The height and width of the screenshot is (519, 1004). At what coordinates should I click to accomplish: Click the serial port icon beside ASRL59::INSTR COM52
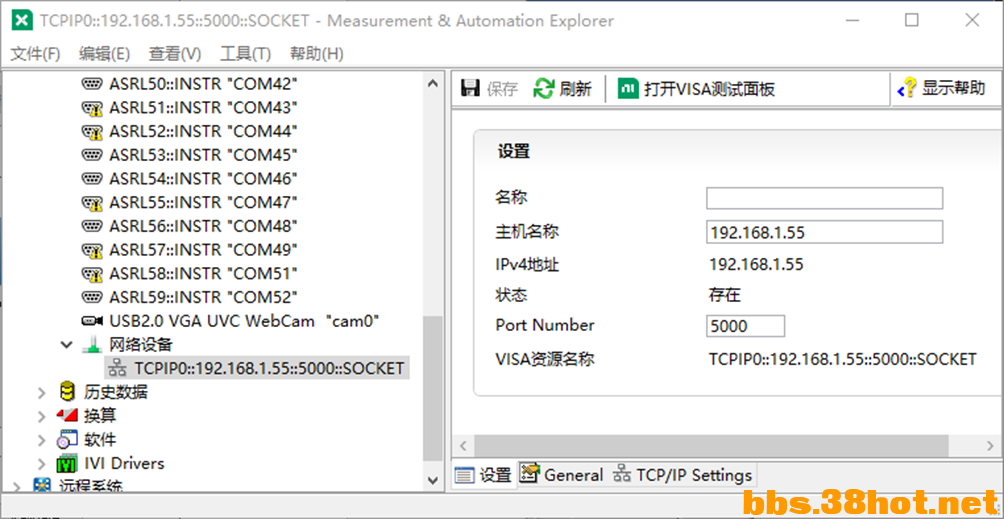click(92, 297)
